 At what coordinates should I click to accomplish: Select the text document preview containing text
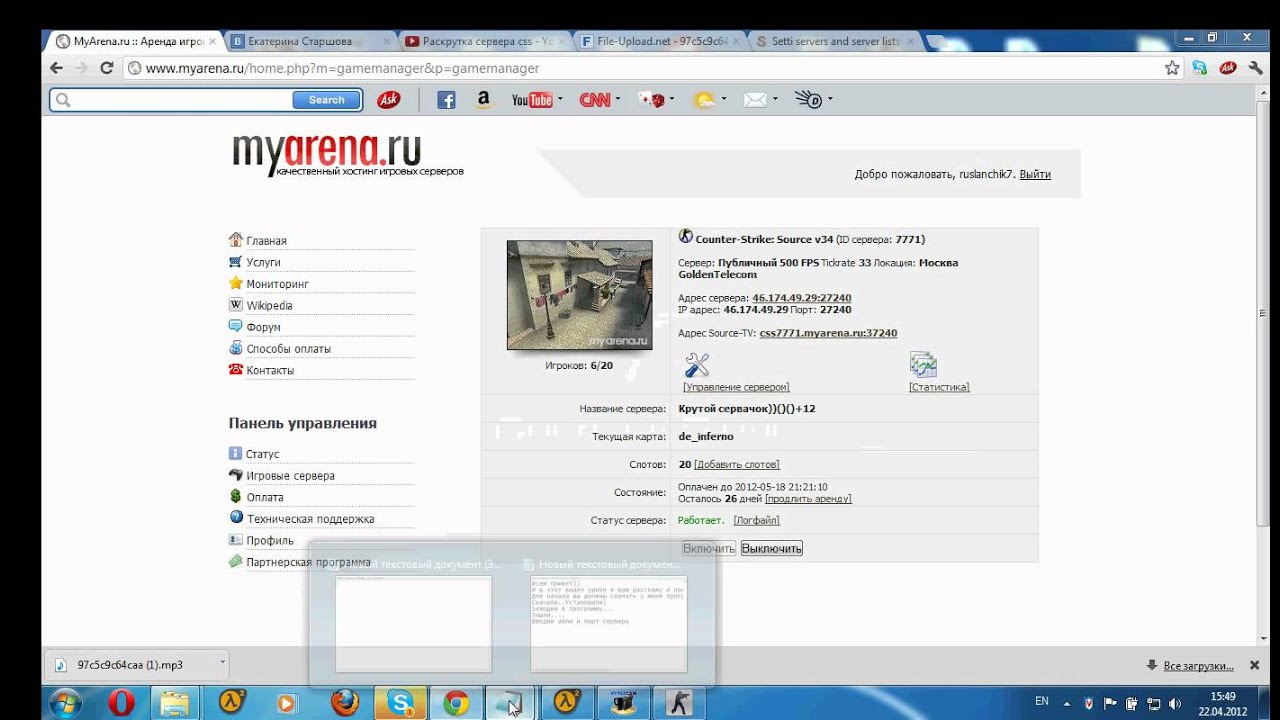[x=608, y=623]
